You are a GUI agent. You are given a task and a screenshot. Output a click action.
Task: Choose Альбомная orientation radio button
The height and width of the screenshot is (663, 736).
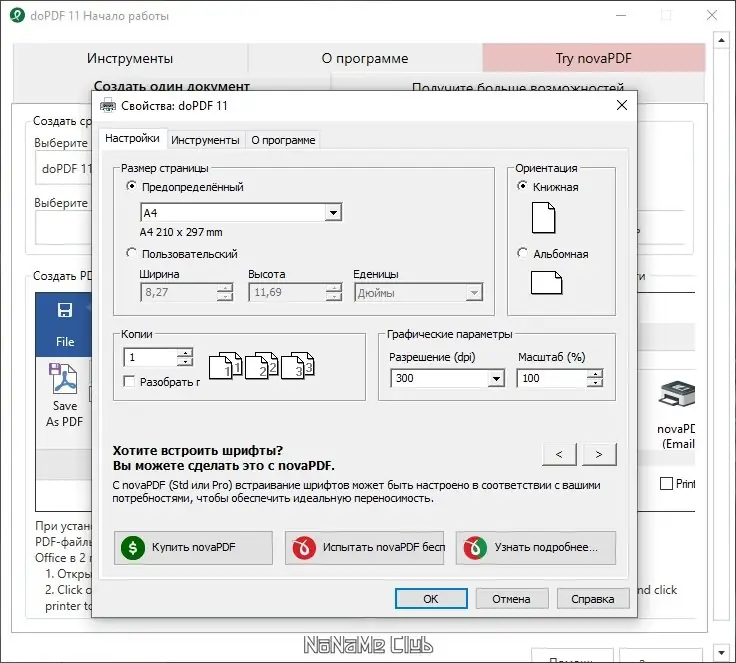(522, 253)
